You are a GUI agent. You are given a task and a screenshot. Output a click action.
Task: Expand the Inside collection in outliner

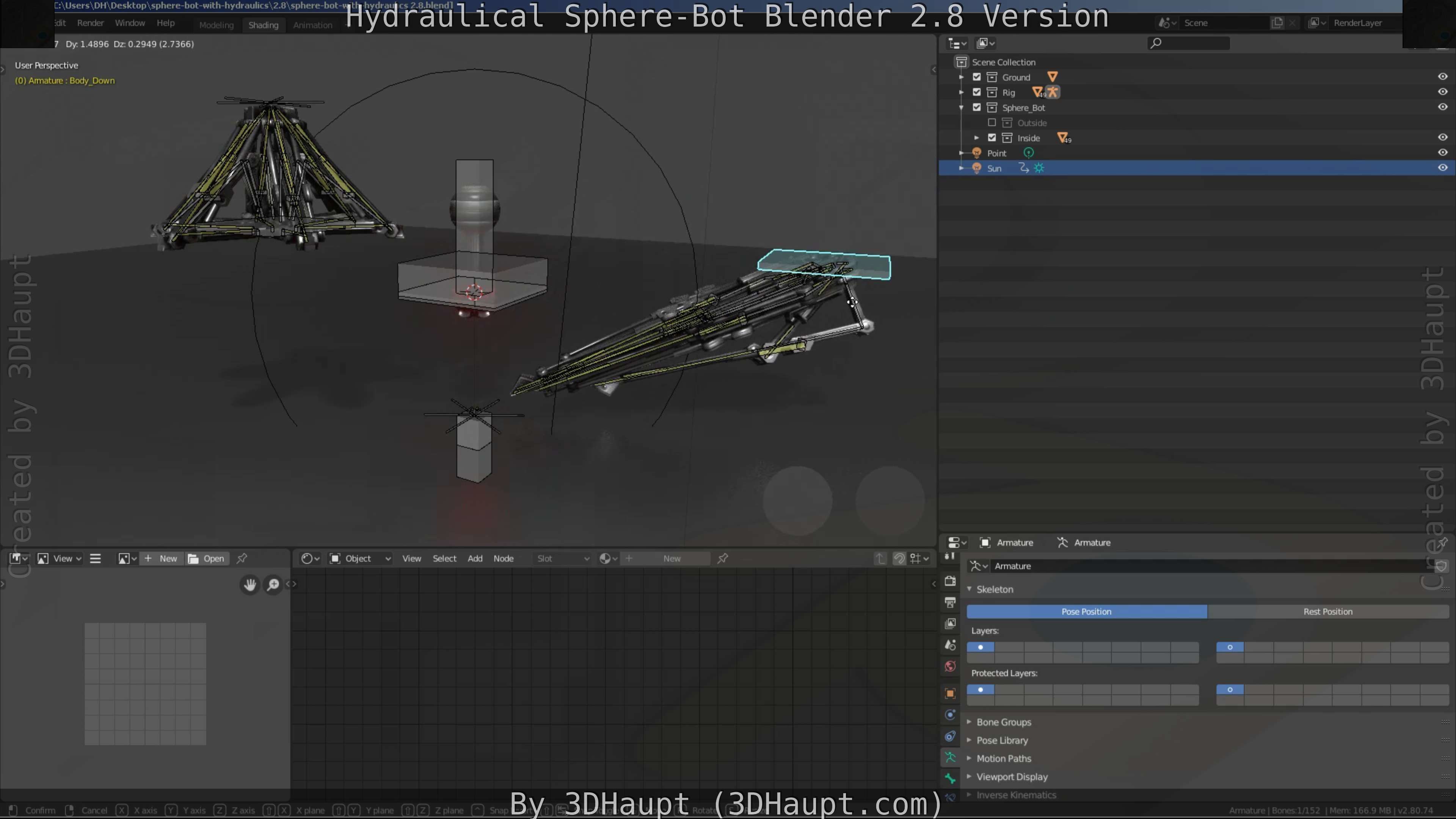[977, 137]
